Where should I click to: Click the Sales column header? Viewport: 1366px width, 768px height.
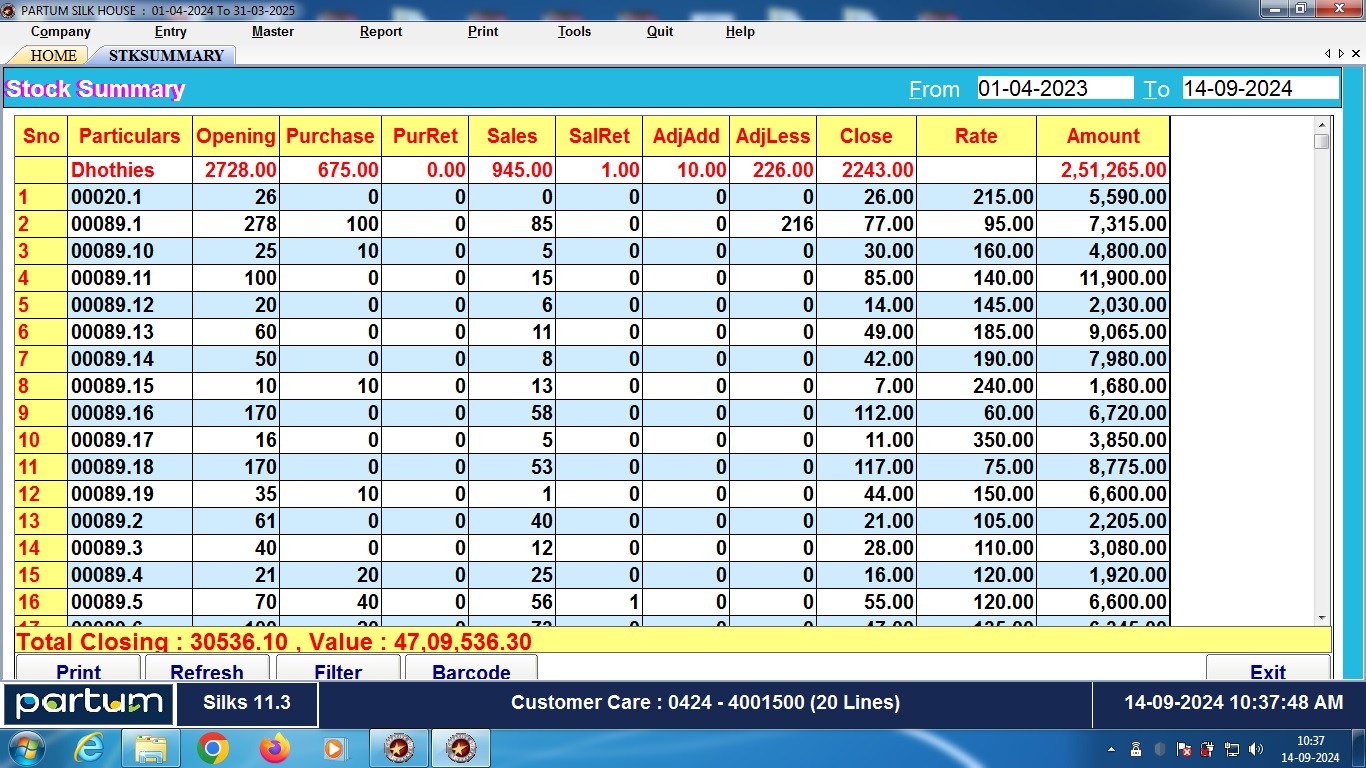point(512,136)
